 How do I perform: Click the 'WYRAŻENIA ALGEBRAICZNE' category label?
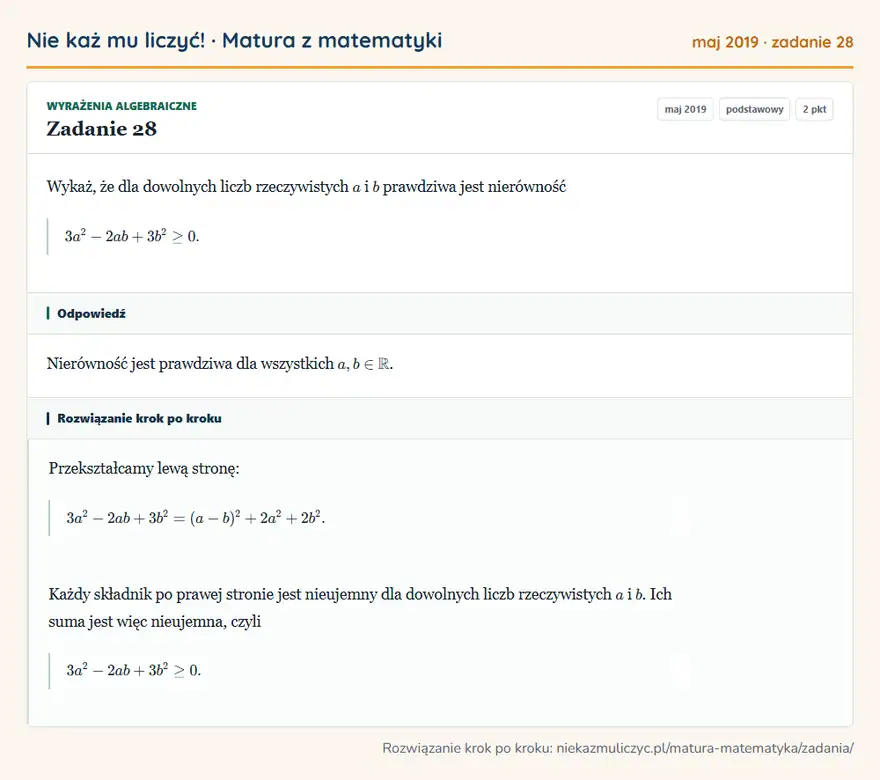tap(122, 106)
